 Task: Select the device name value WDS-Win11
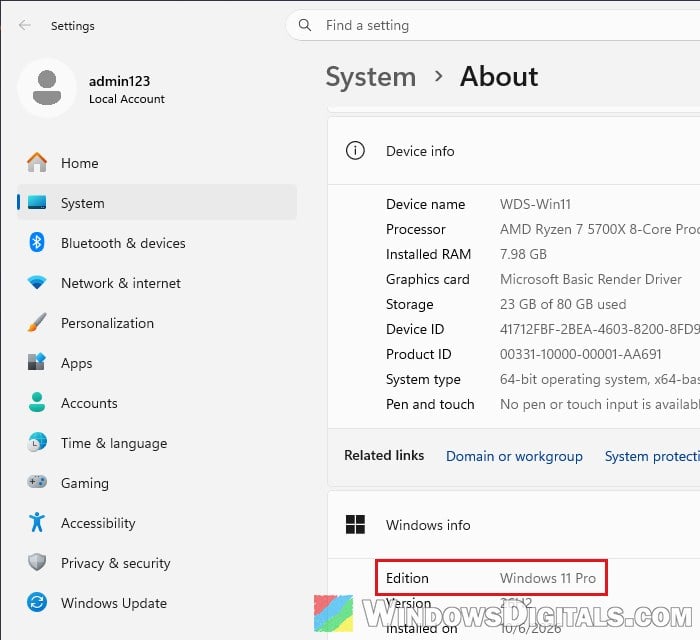pyautogui.click(x=535, y=204)
